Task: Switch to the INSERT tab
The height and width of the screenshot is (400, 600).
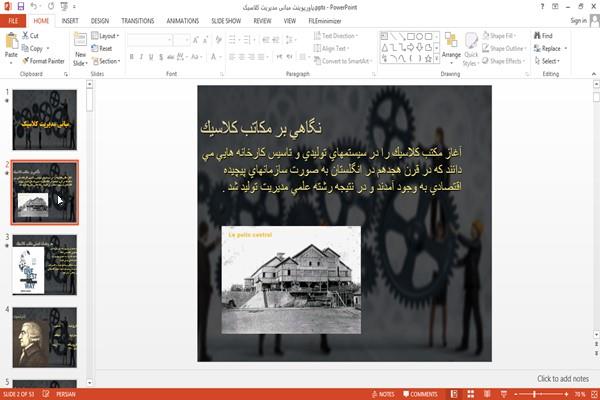Action: [x=70, y=21]
